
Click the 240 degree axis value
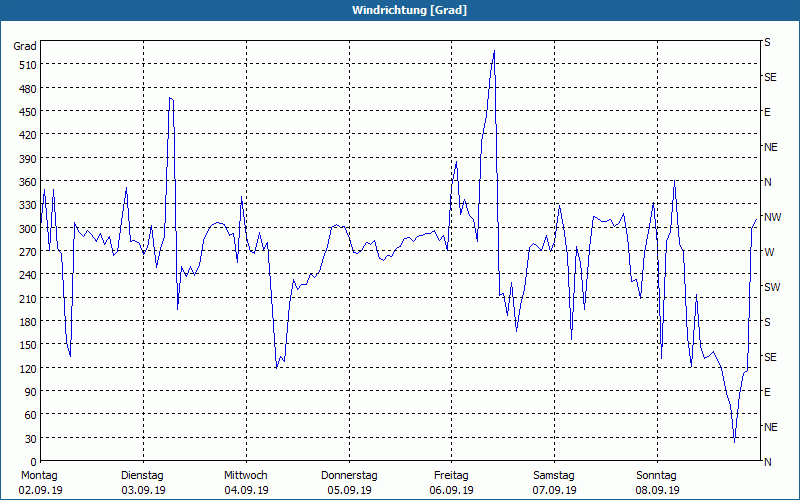pyautogui.click(x=28, y=275)
